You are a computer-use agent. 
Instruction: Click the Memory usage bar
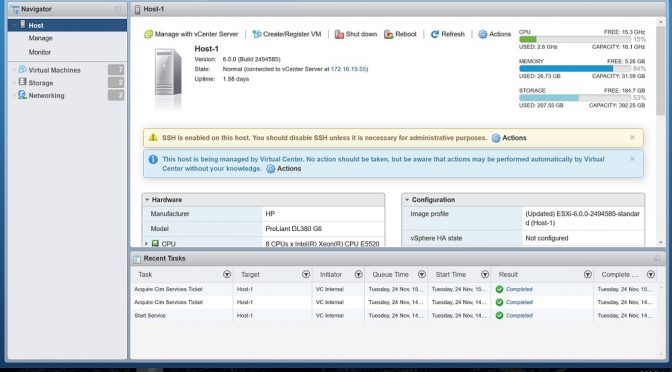tap(575, 69)
